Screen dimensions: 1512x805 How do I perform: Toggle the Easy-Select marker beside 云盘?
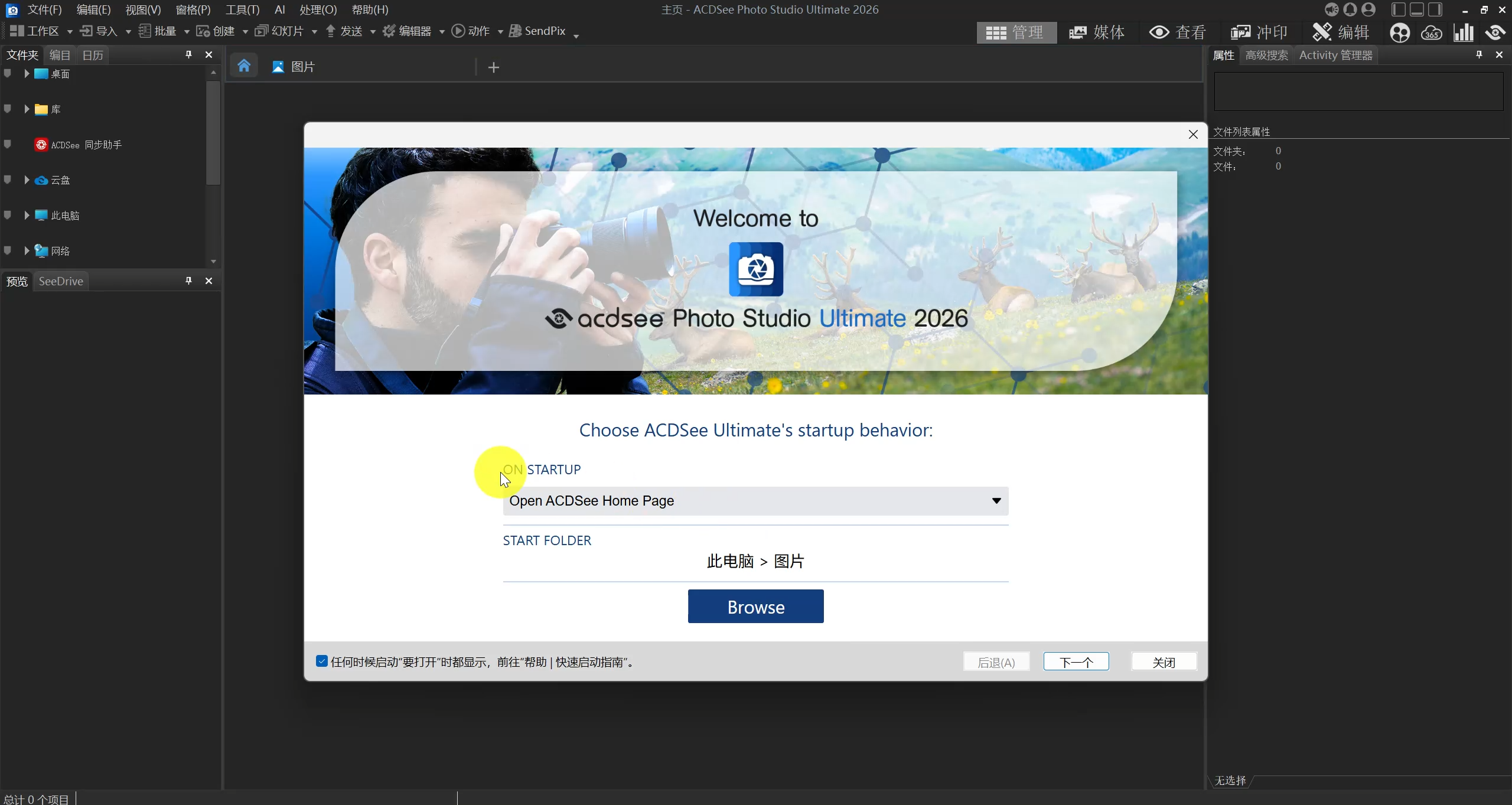[x=8, y=180]
